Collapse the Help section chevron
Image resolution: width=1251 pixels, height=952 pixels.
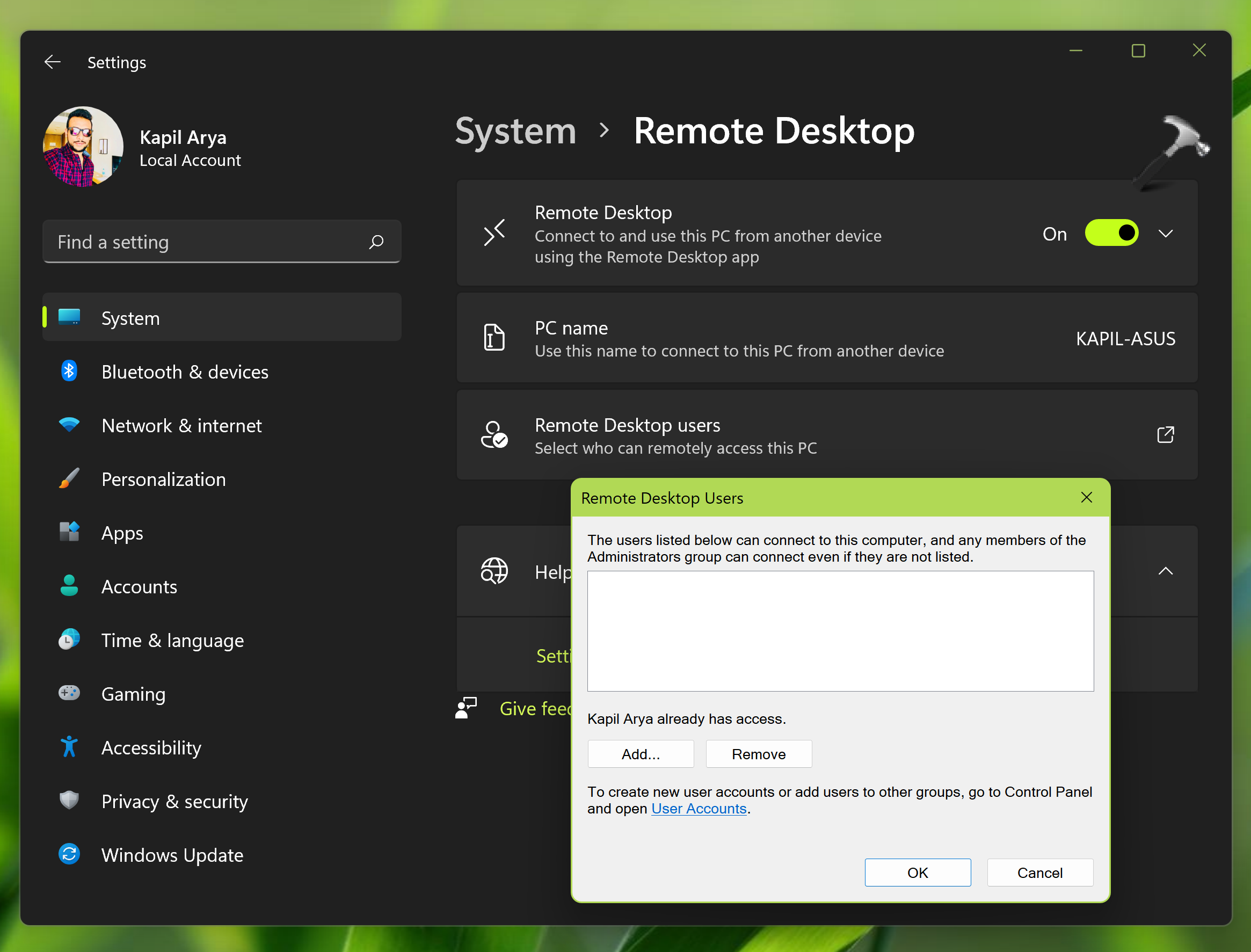(1166, 571)
